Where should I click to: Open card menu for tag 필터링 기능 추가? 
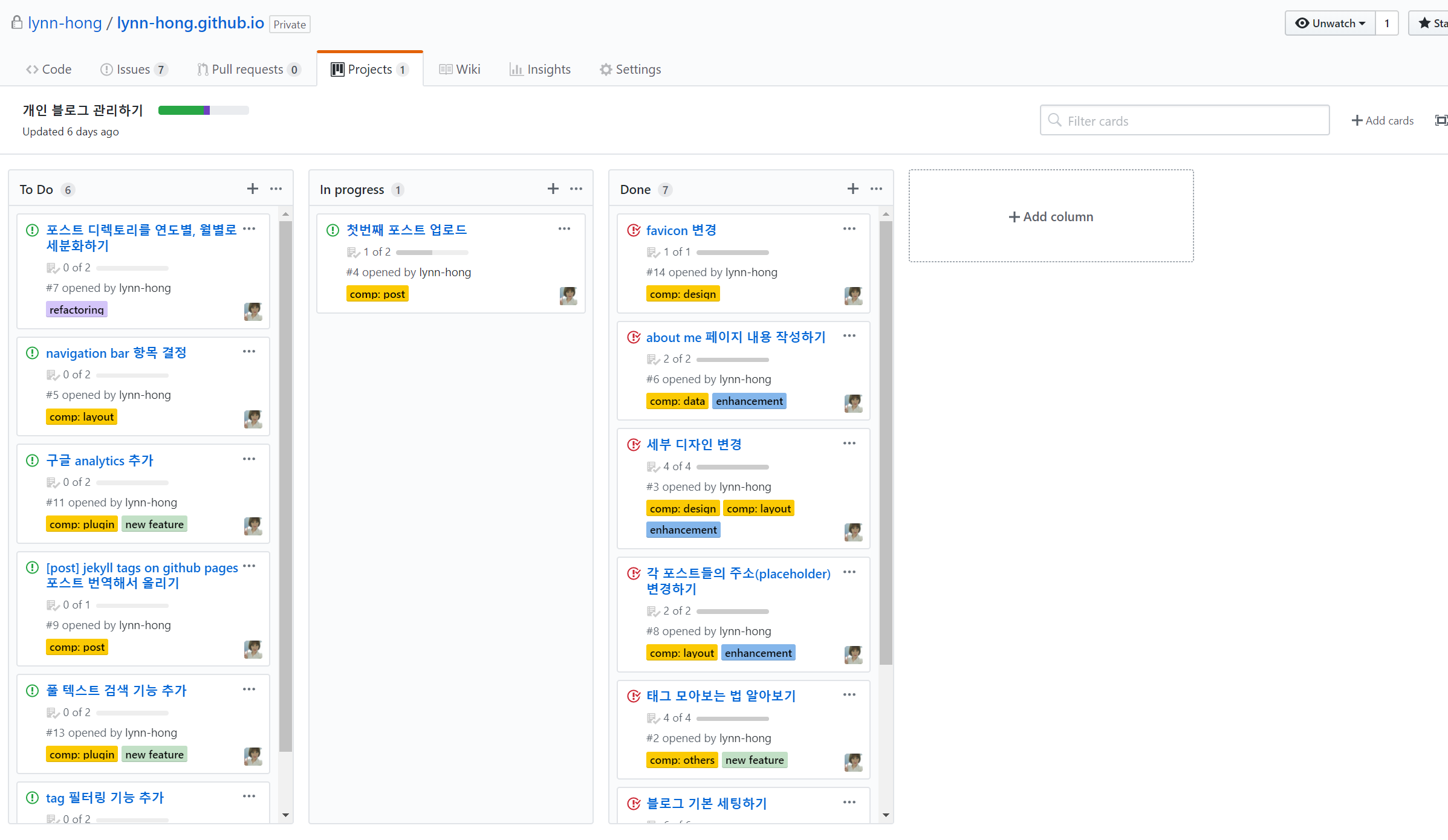click(x=249, y=796)
